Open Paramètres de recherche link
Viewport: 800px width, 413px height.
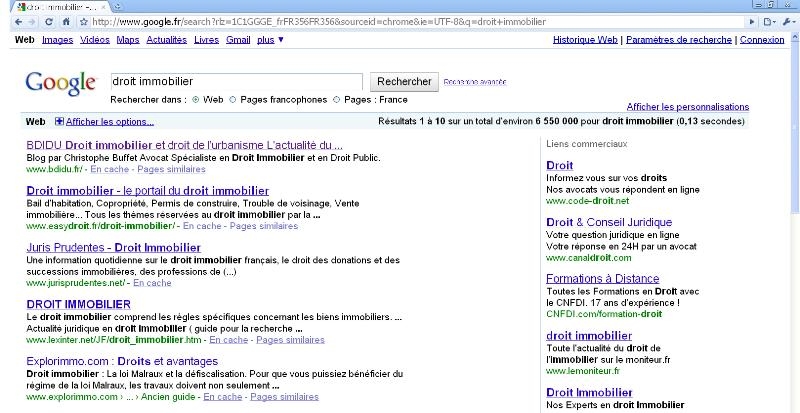(x=679, y=40)
